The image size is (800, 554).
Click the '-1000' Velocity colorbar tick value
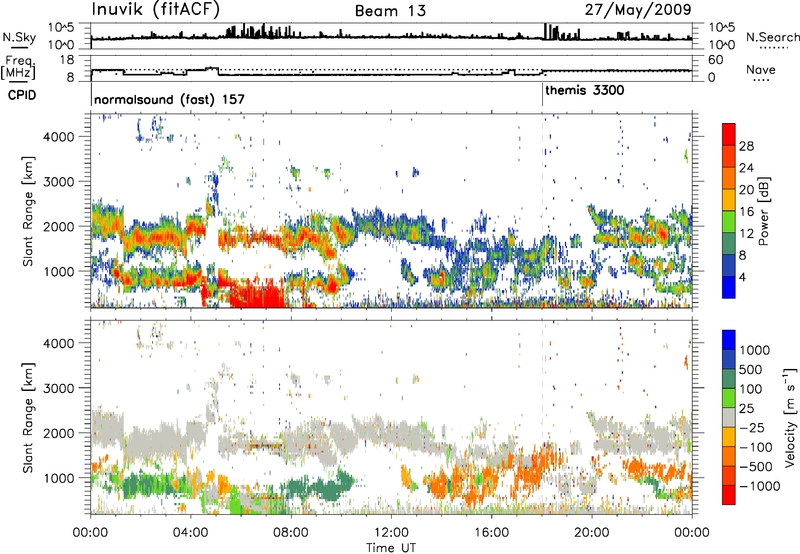tap(760, 486)
